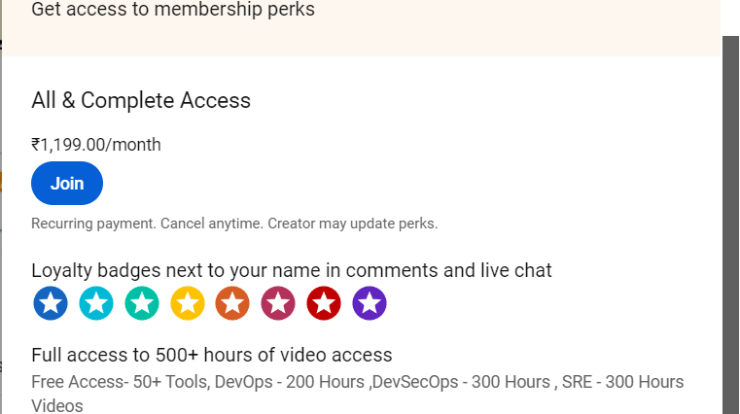Click 'Full access to 500+ hours' perk heading
The width and height of the screenshot is (740, 414).
[211, 355]
